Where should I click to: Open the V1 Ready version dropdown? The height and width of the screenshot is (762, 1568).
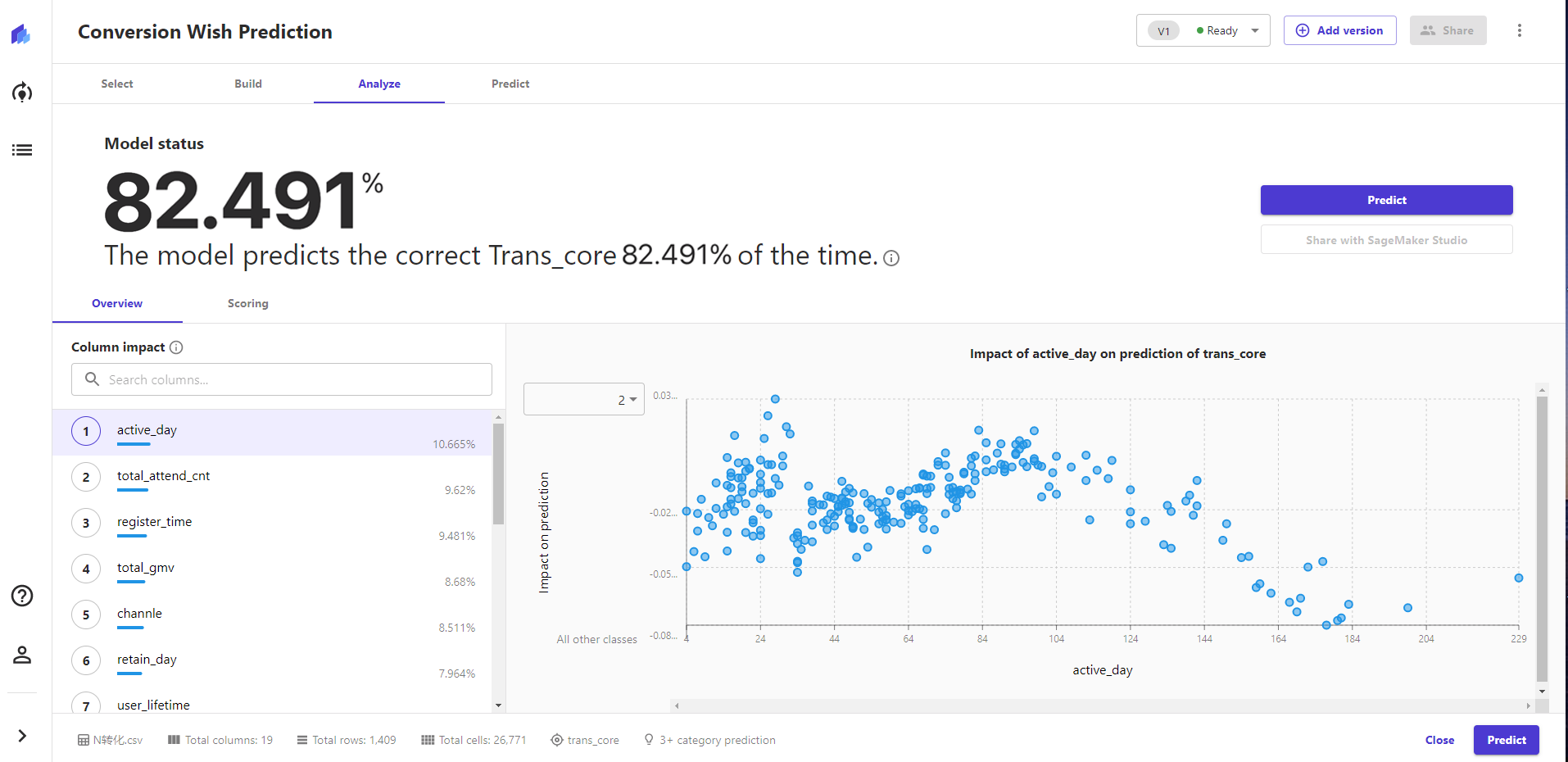(1203, 30)
